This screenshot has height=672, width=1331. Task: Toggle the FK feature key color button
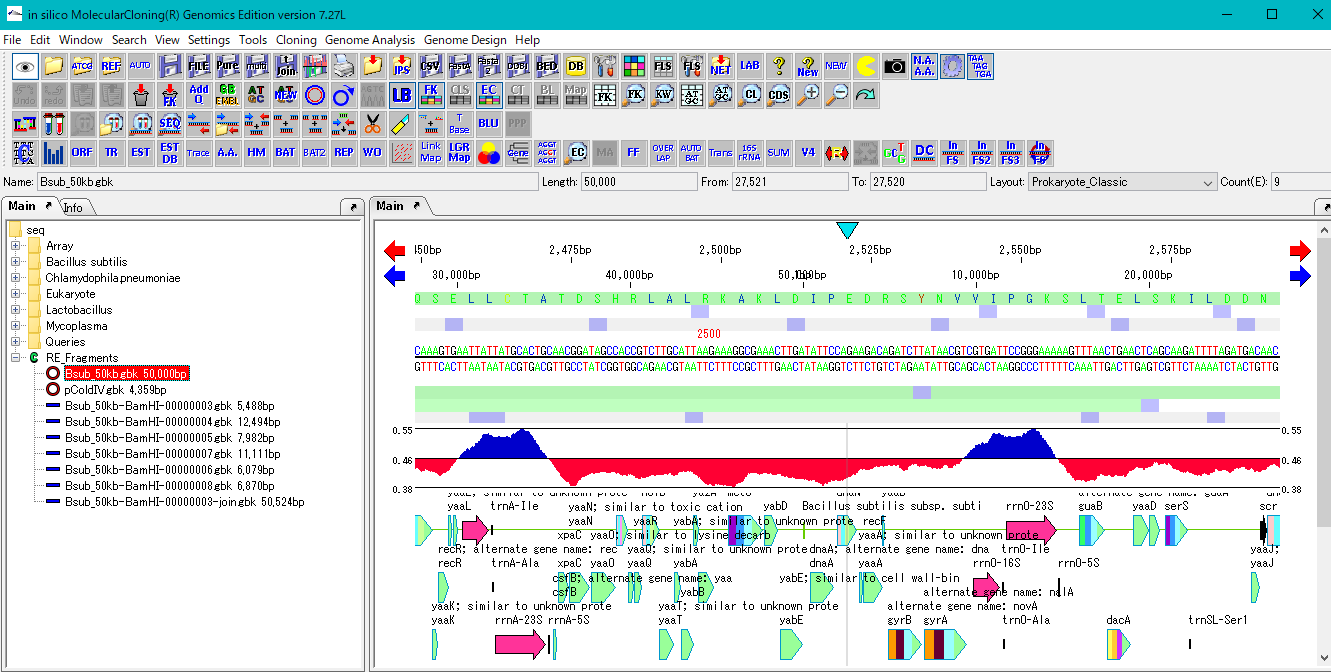(431, 95)
